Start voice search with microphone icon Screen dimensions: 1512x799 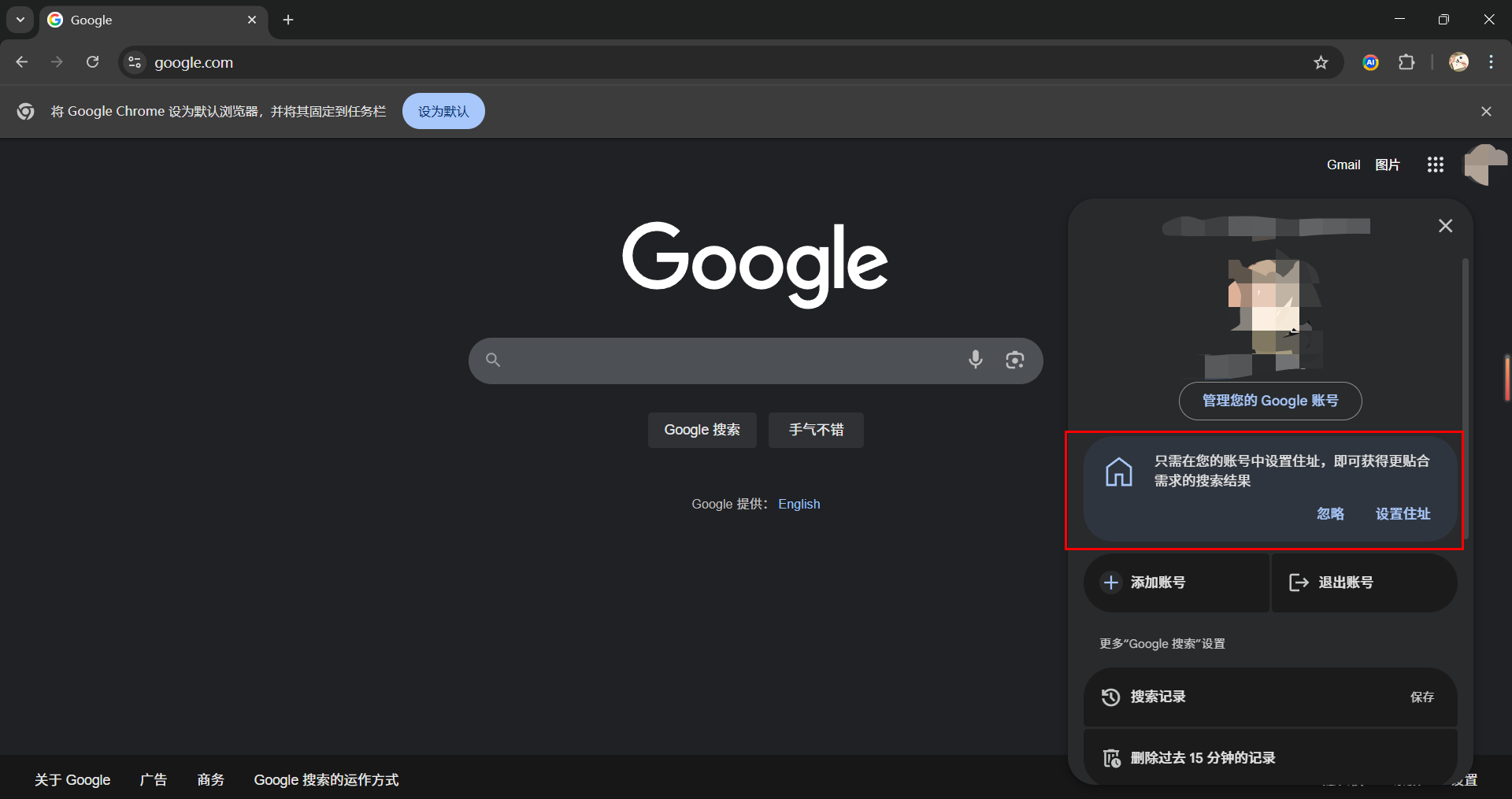[976, 360]
